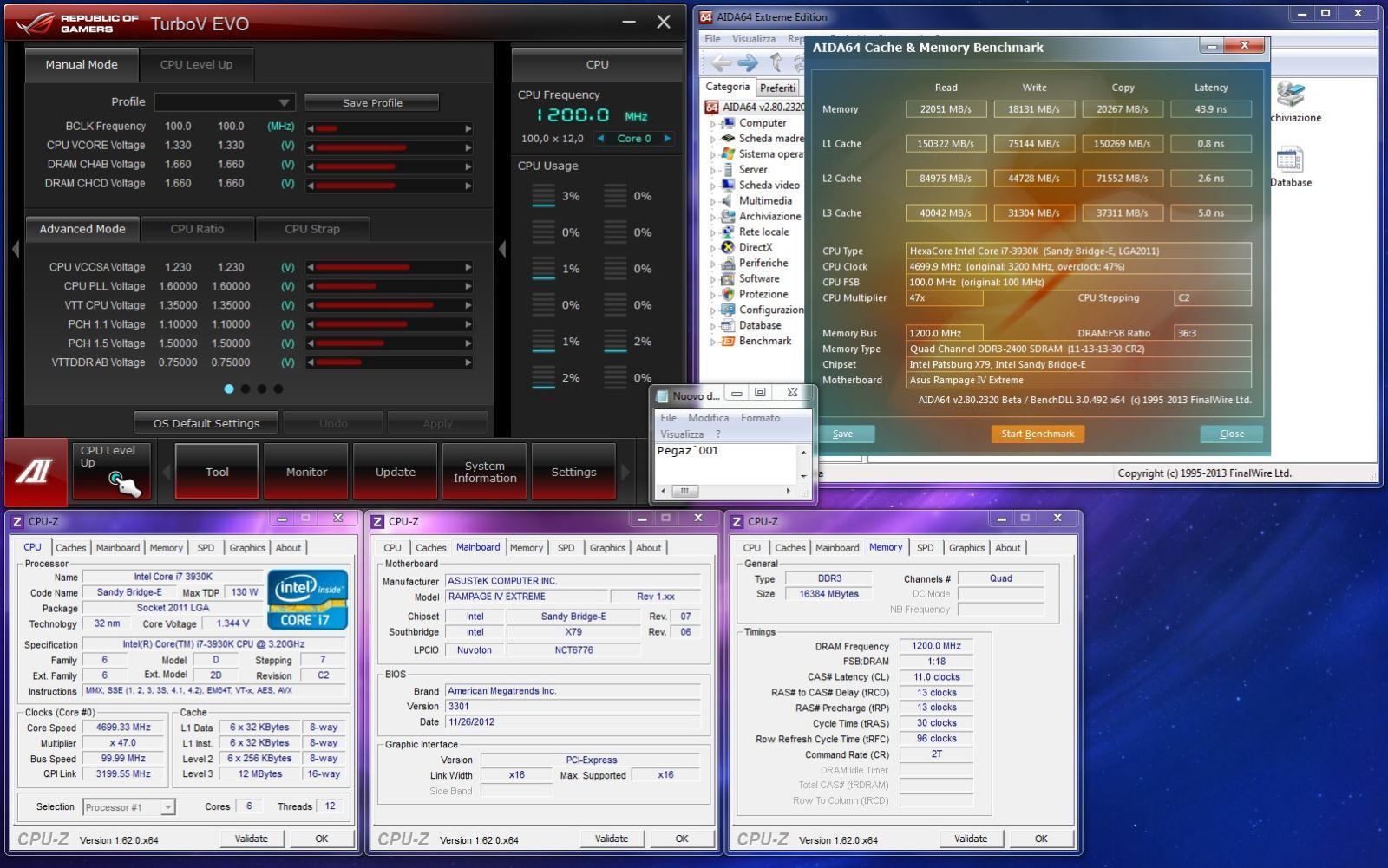The image size is (1388, 868).
Task: Expand the Software tree node
Action: [713, 280]
